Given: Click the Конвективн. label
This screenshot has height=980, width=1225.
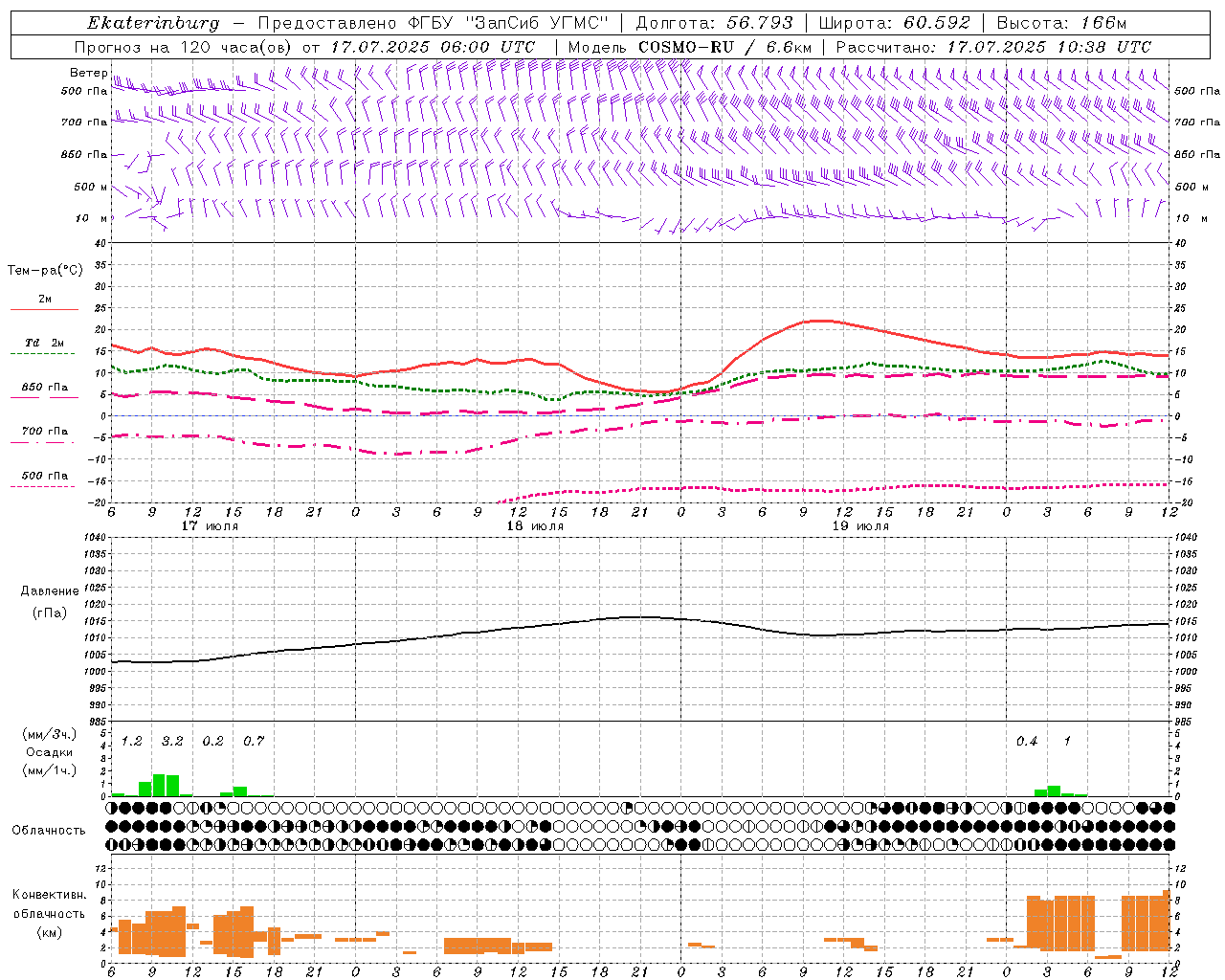Looking at the screenshot, I should pyautogui.click(x=49, y=895).
